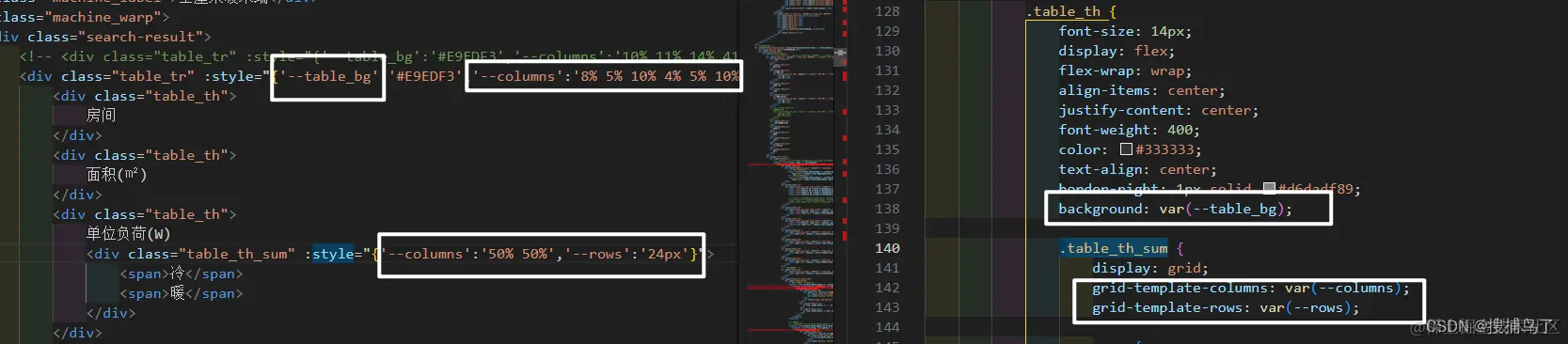This screenshot has height=344, width=1568.
Task: Click line number 135 in the gutter
Action: (x=887, y=149)
